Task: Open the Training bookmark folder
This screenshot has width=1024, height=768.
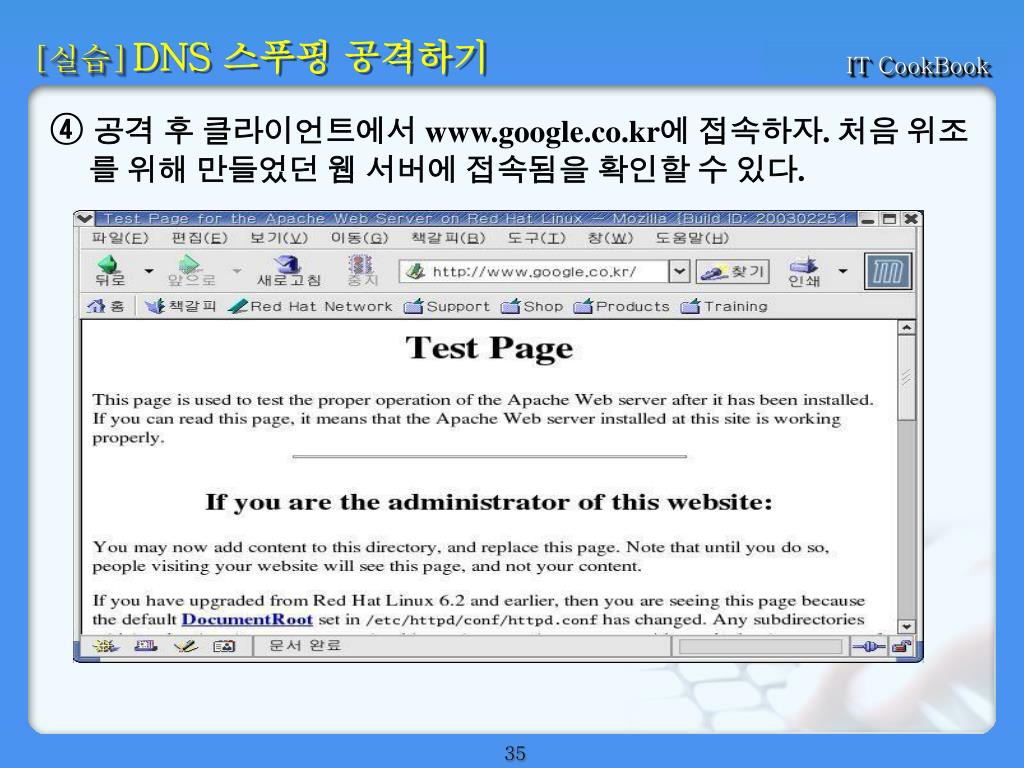Action: pos(724,306)
